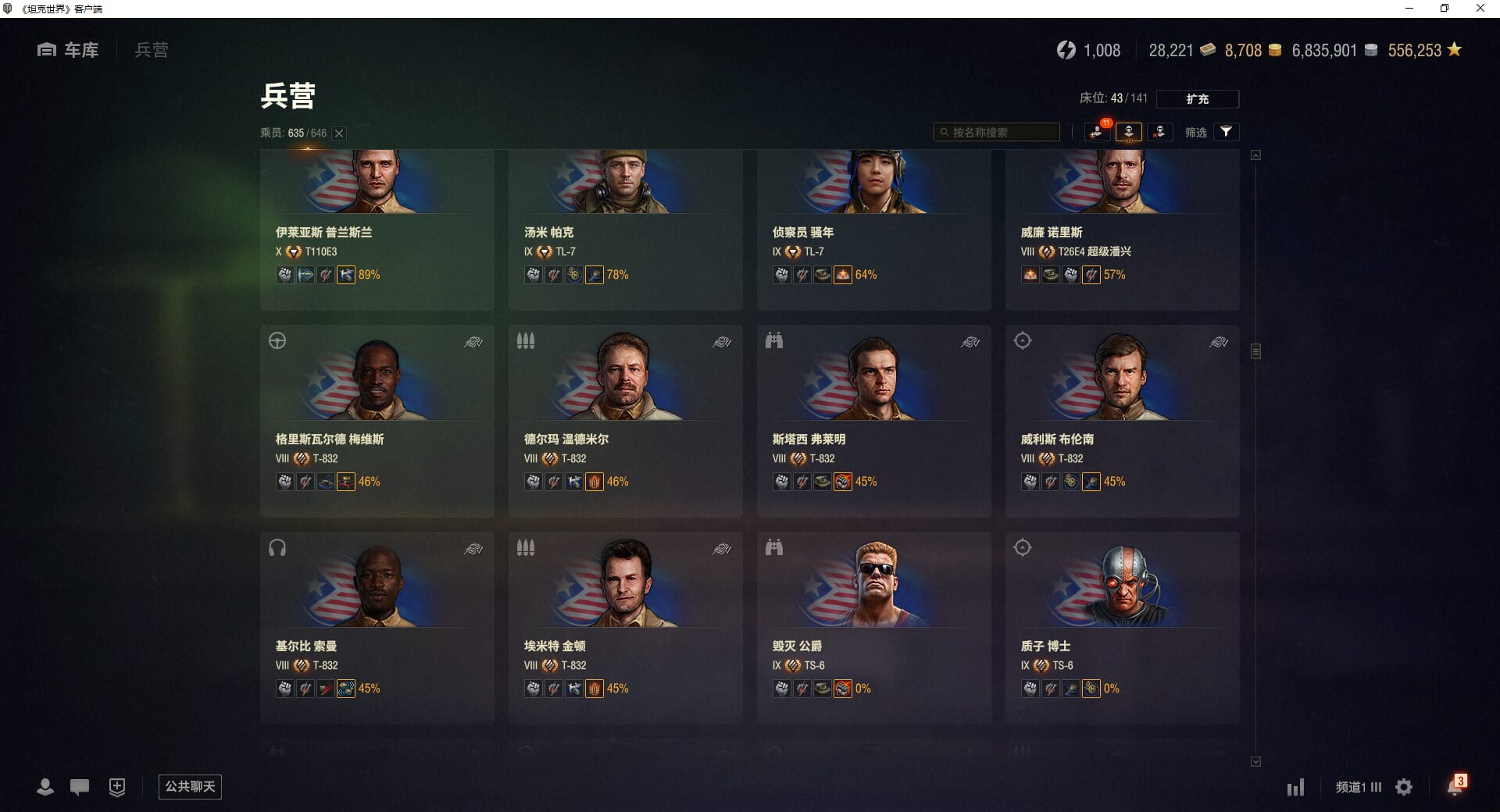
Task: Toggle the dismissed crew view icon
Action: pos(1159,132)
